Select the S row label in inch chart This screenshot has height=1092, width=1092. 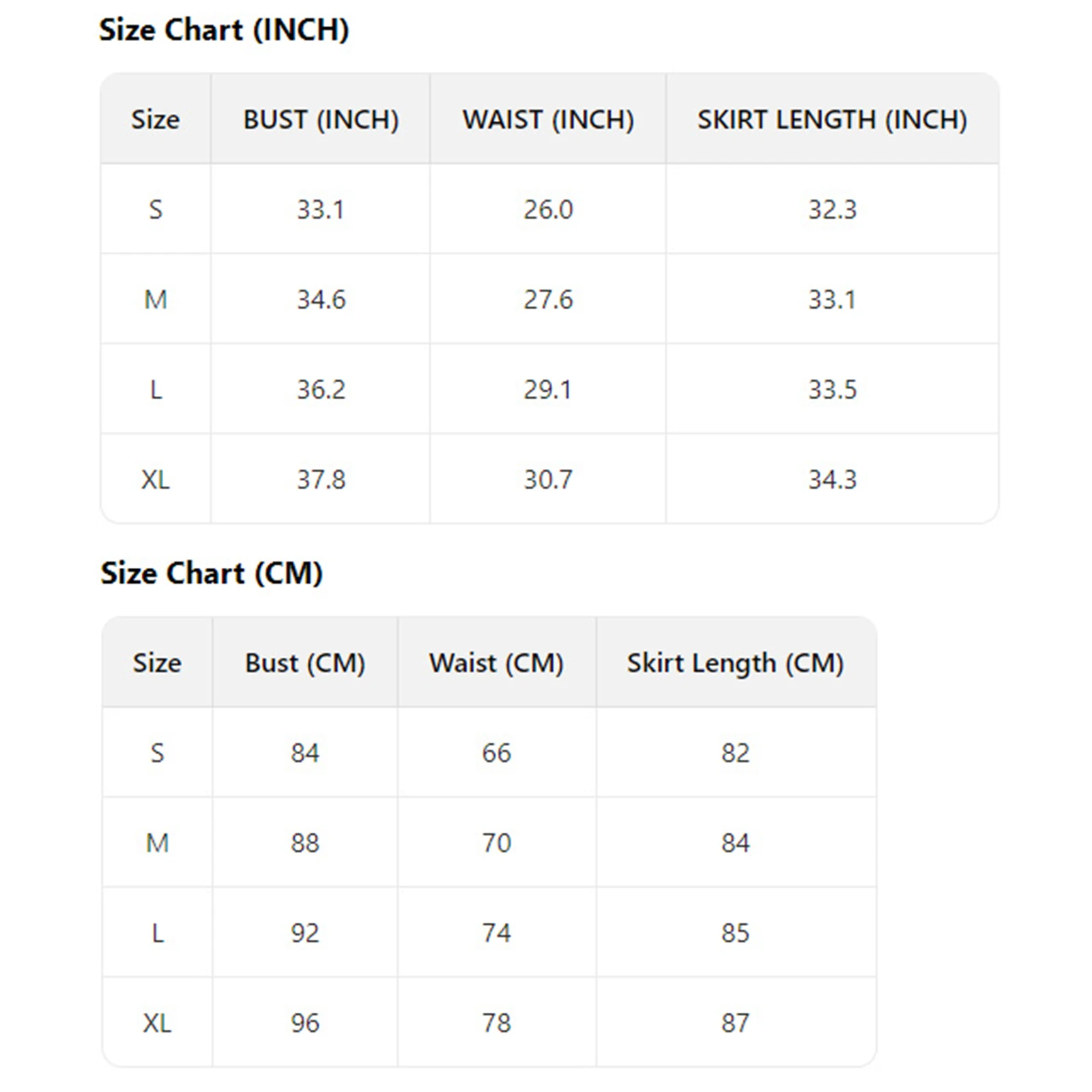click(156, 210)
